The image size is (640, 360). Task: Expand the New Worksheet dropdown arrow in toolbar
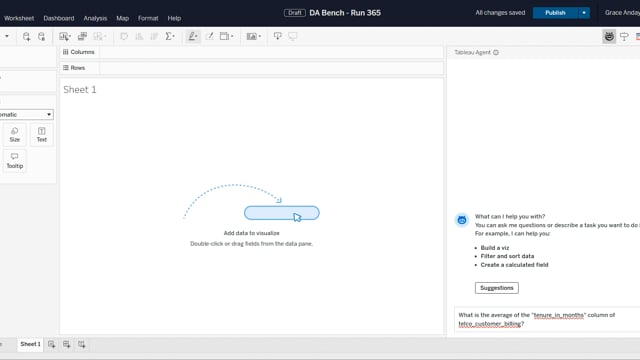[70, 37]
